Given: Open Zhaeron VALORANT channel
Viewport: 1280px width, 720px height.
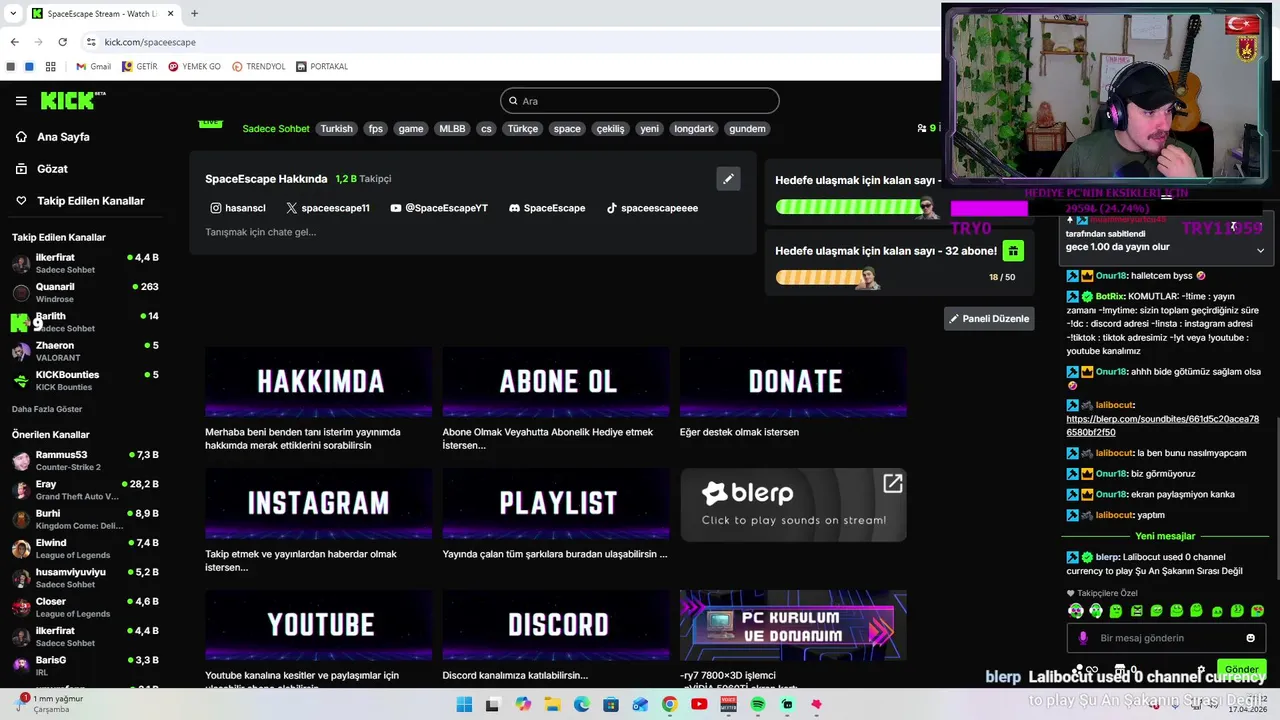Looking at the screenshot, I should [85, 351].
